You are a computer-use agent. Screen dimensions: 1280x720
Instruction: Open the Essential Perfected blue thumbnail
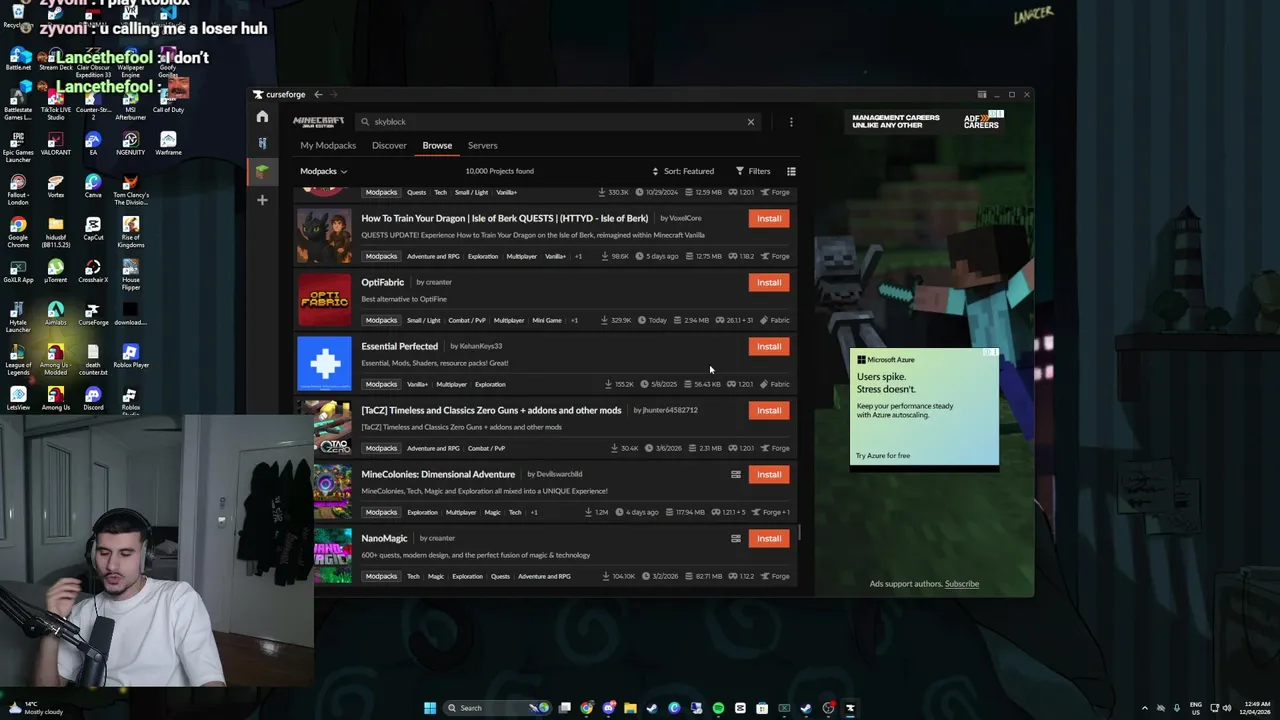(x=324, y=364)
